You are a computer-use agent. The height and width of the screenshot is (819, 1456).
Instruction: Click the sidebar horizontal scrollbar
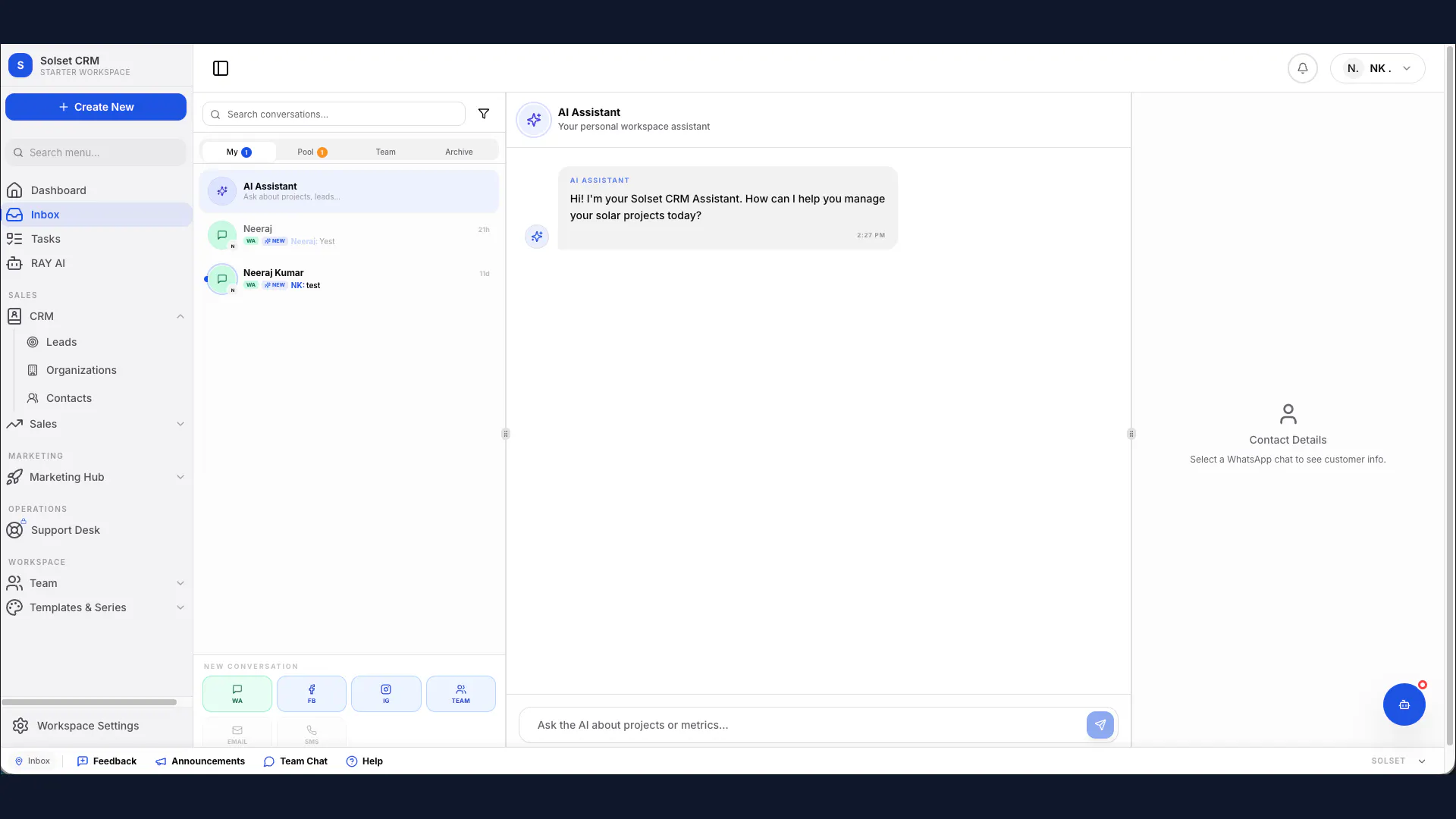tap(89, 702)
